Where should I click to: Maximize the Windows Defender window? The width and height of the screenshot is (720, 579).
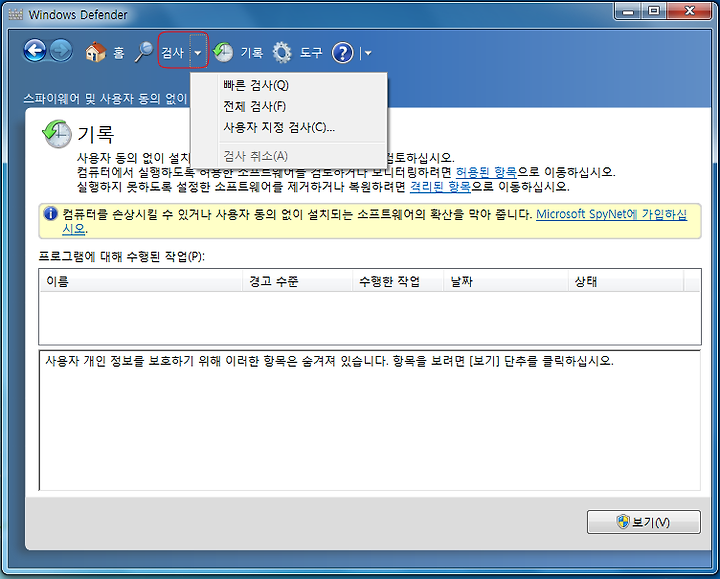coord(654,11)
